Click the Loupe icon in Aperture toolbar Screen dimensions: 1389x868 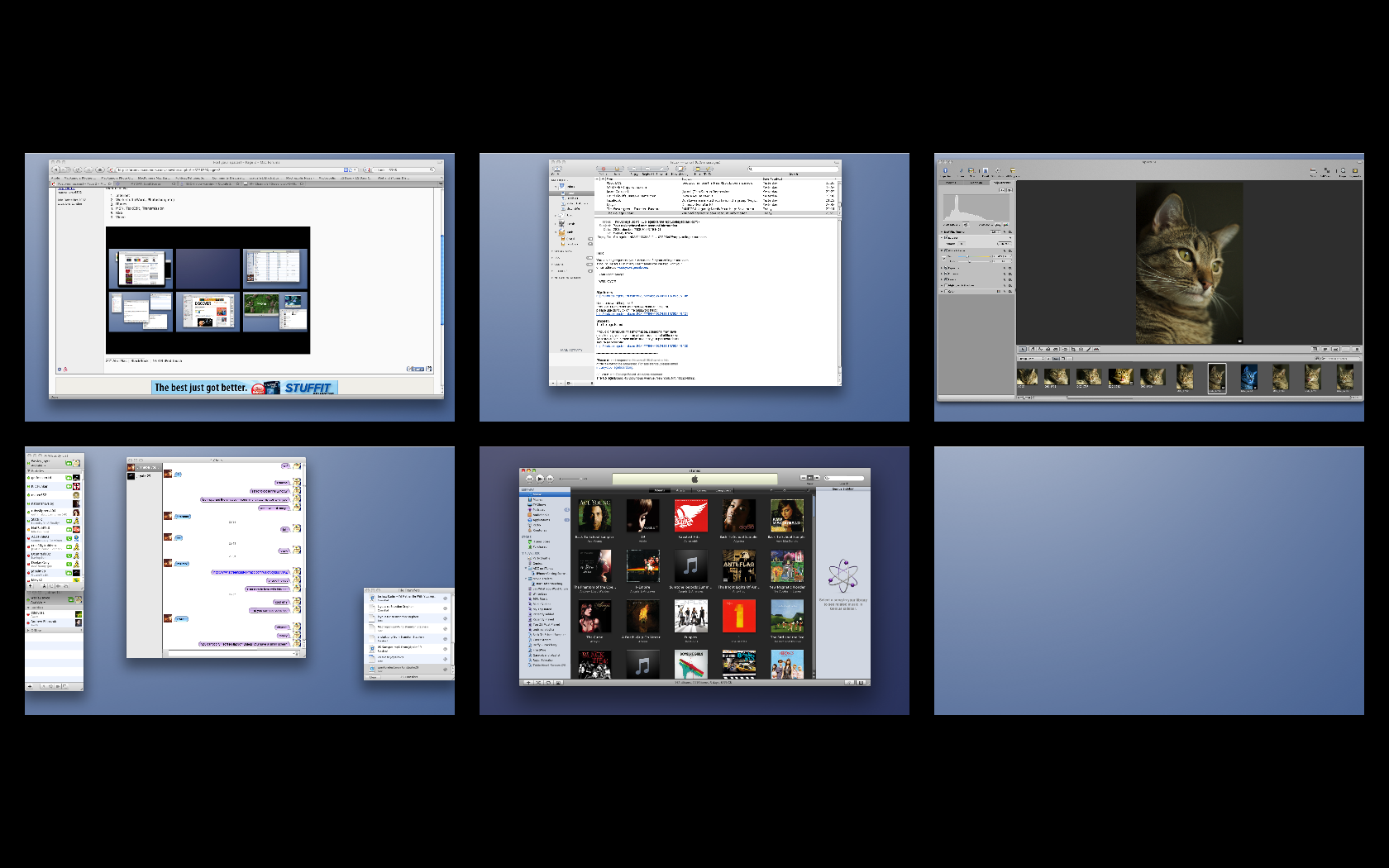[x=1343, y=170]
